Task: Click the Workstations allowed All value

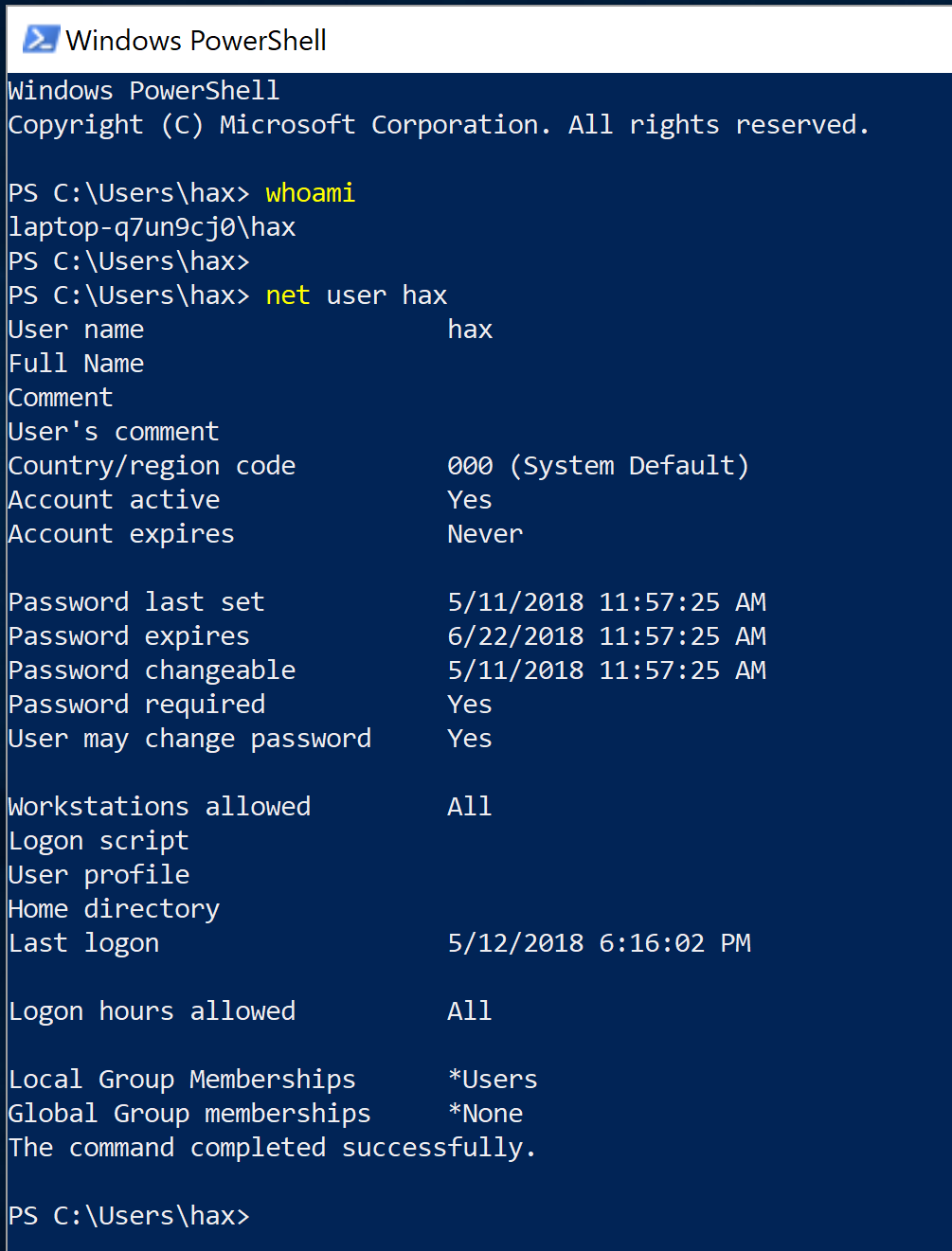Action: (x=470, y=807)
